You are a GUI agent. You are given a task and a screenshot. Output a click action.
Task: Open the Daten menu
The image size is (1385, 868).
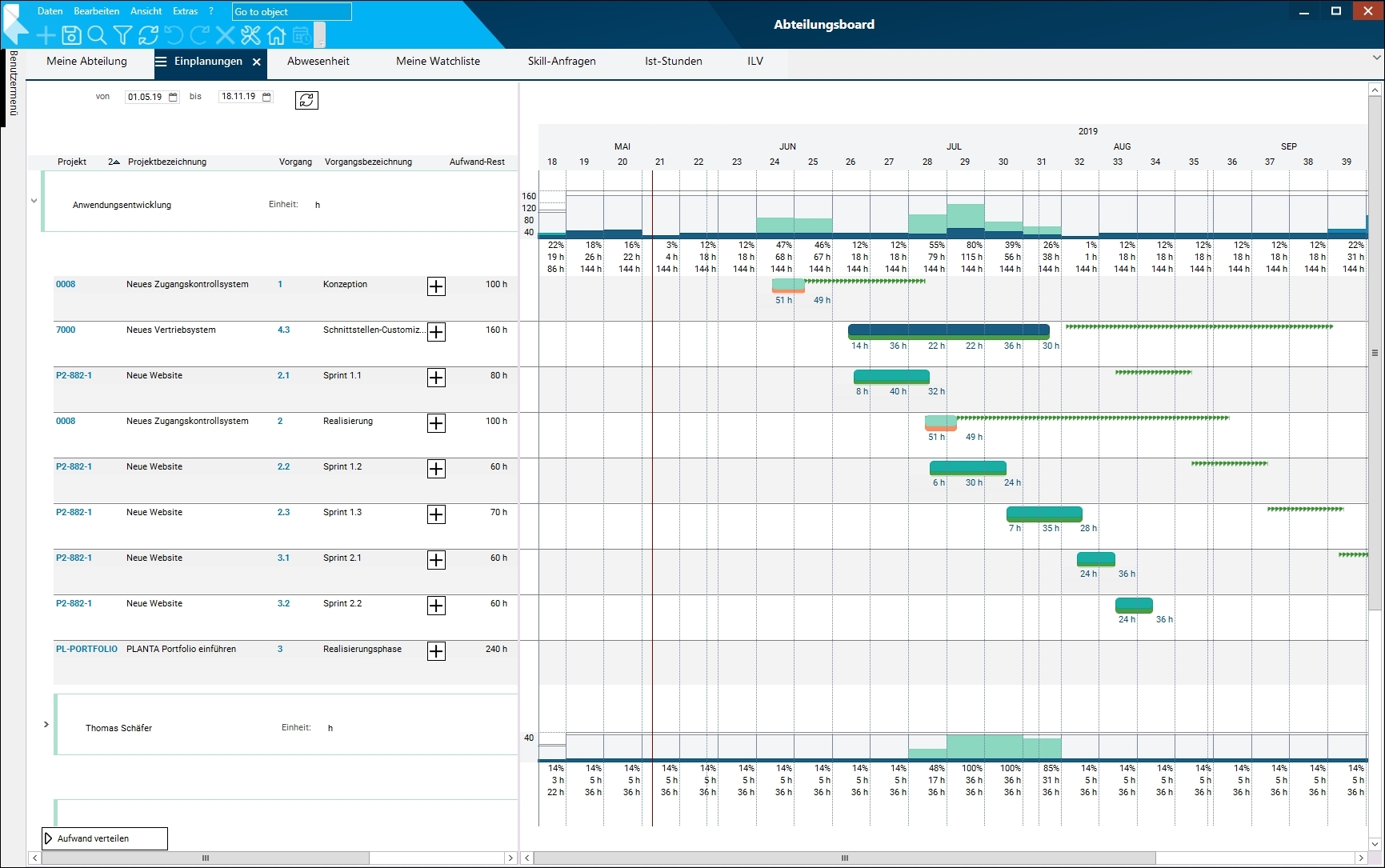pyautogui.click(x=50, y=11)
